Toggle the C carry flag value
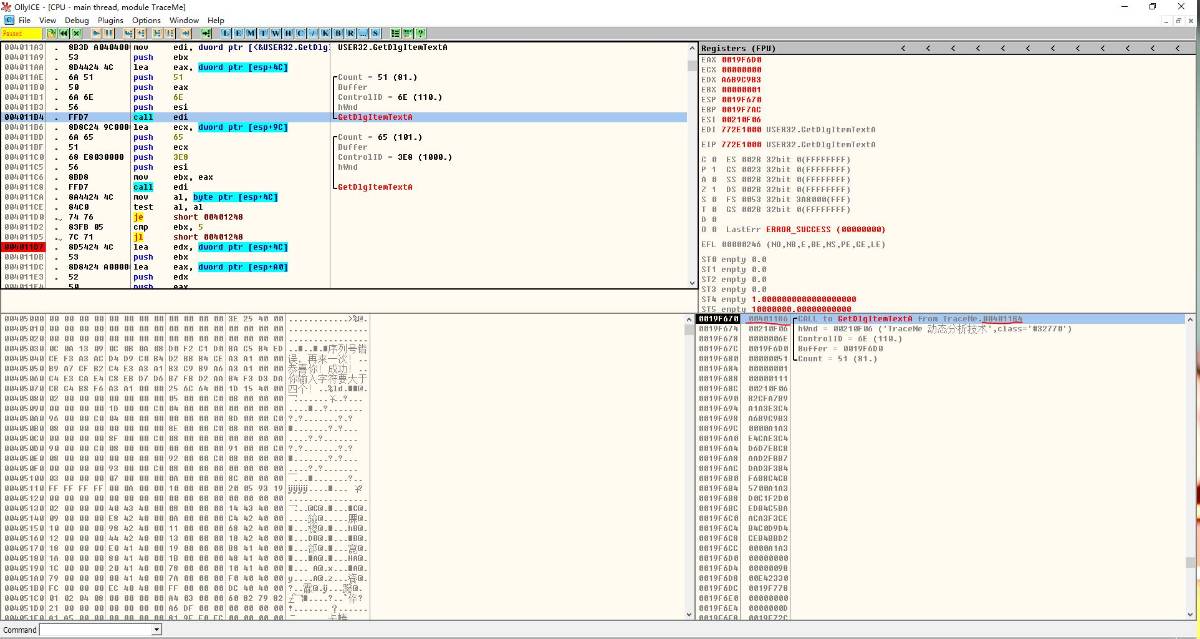 (x=716, y=159)
